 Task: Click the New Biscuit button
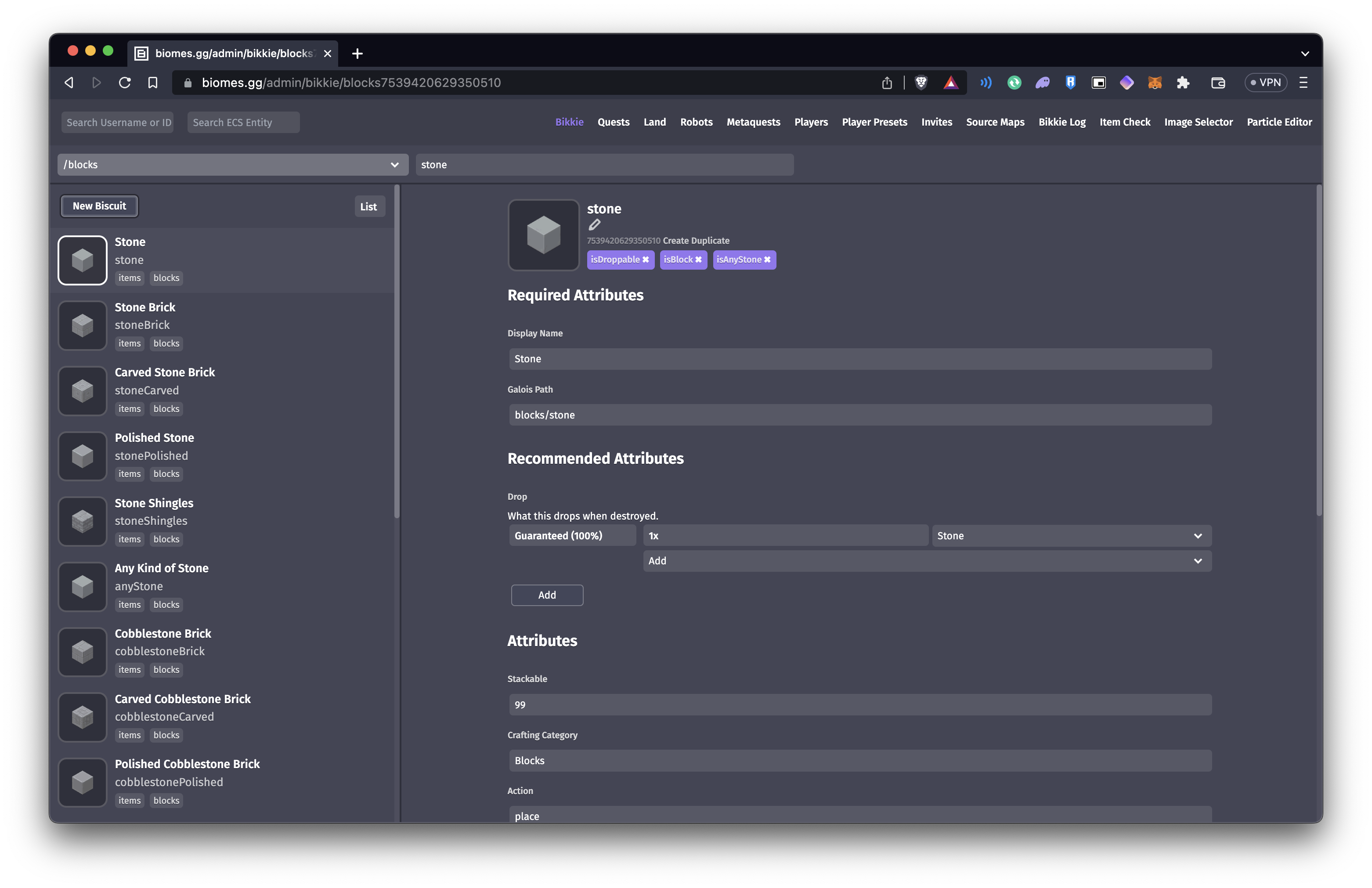pos(99,206)
